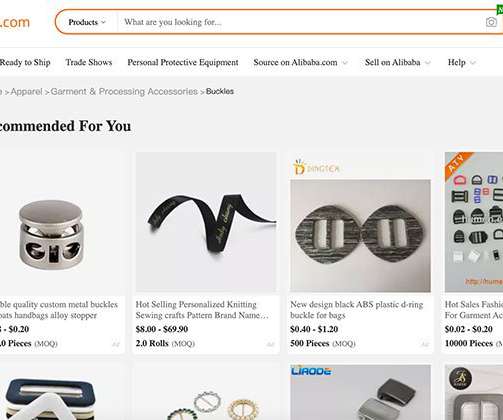
Task: Click the camera image search icon
Action: [491, 22]
